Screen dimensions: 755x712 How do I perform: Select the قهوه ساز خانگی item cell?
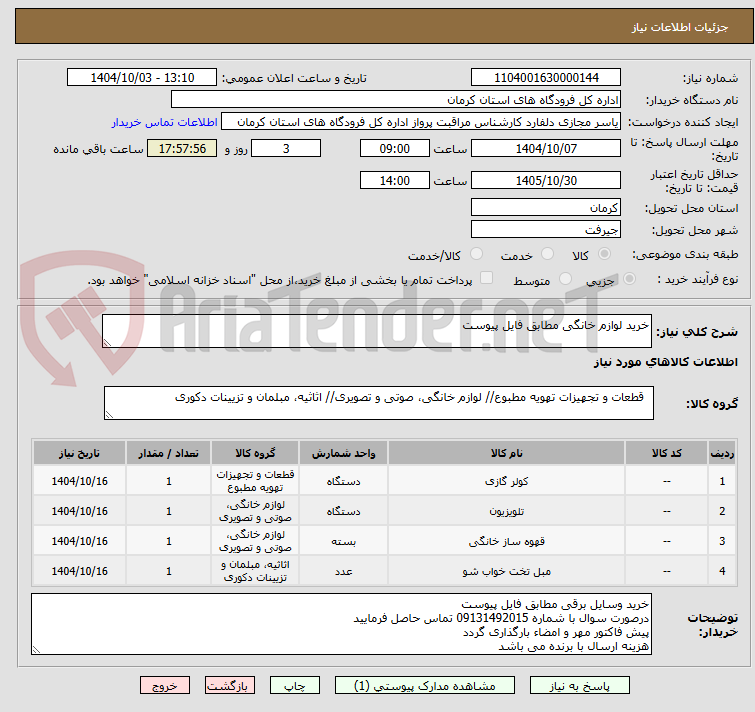pos(507,541)
